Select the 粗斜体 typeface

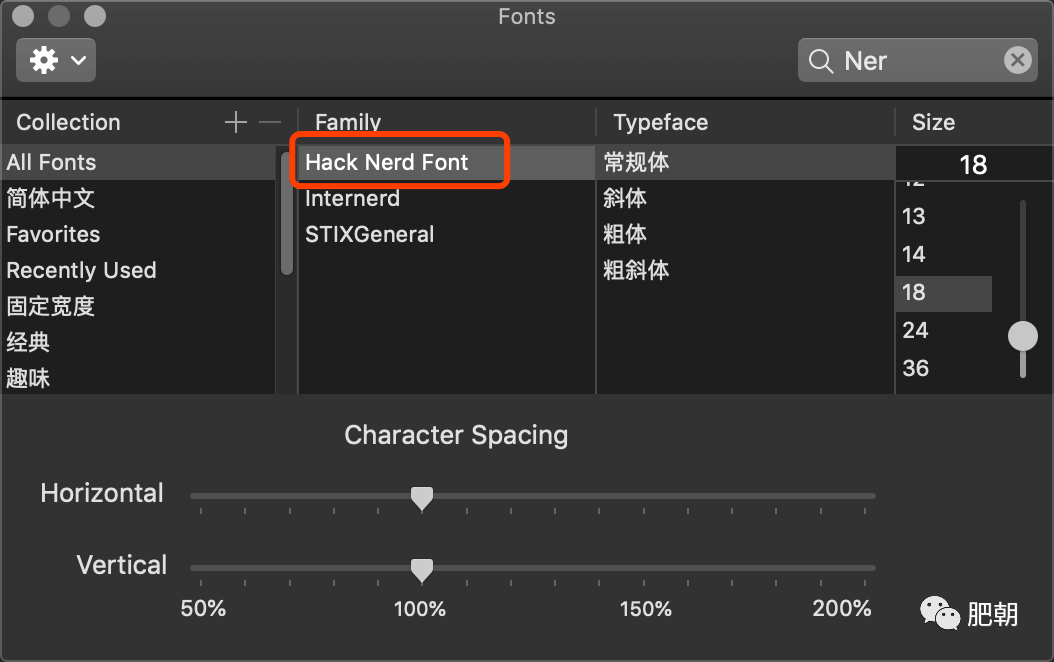(x=745, y=270)
